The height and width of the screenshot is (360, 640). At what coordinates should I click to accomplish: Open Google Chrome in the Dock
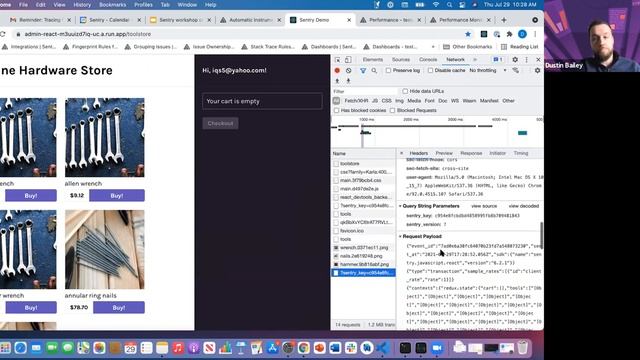coord(303,348)
